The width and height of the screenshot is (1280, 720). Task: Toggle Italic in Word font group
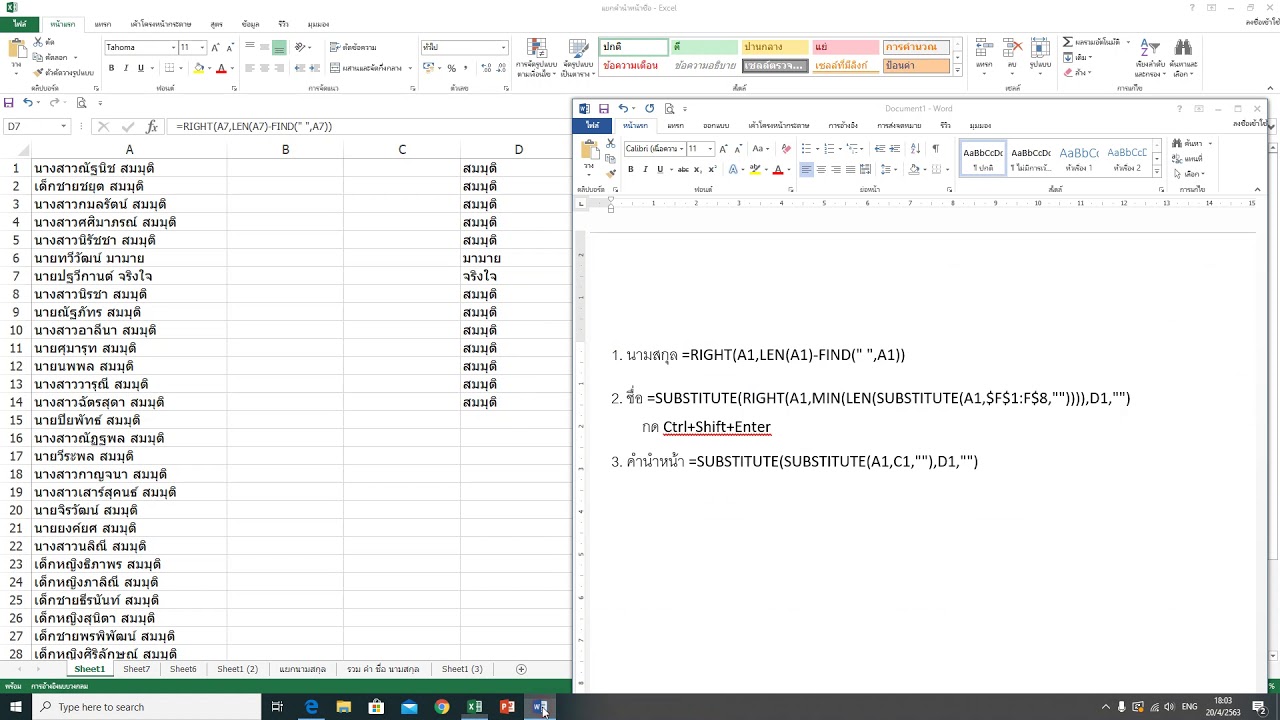pyautogui.click(x=645, y=170)
